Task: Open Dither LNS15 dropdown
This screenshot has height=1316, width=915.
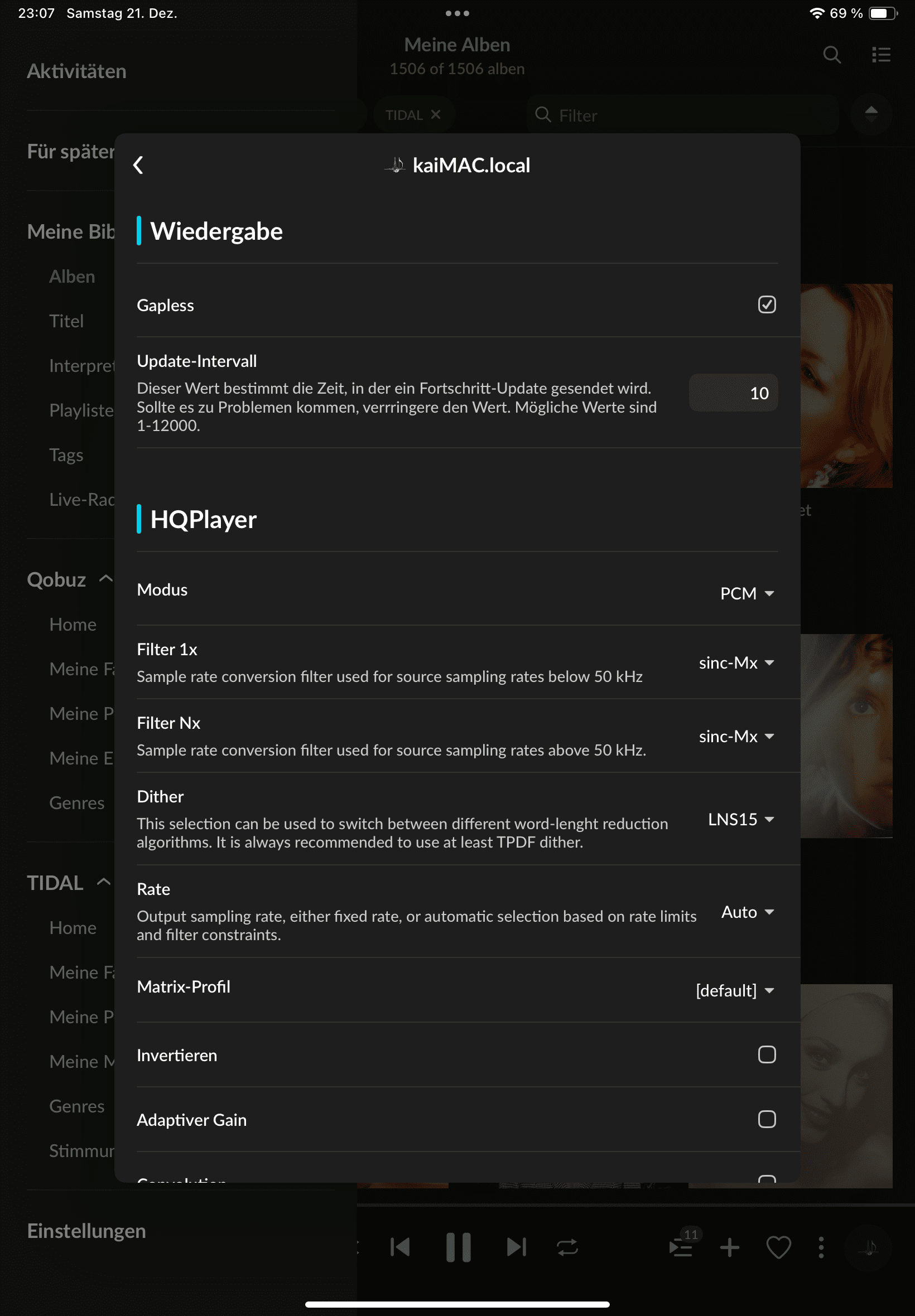Action: 741,819
